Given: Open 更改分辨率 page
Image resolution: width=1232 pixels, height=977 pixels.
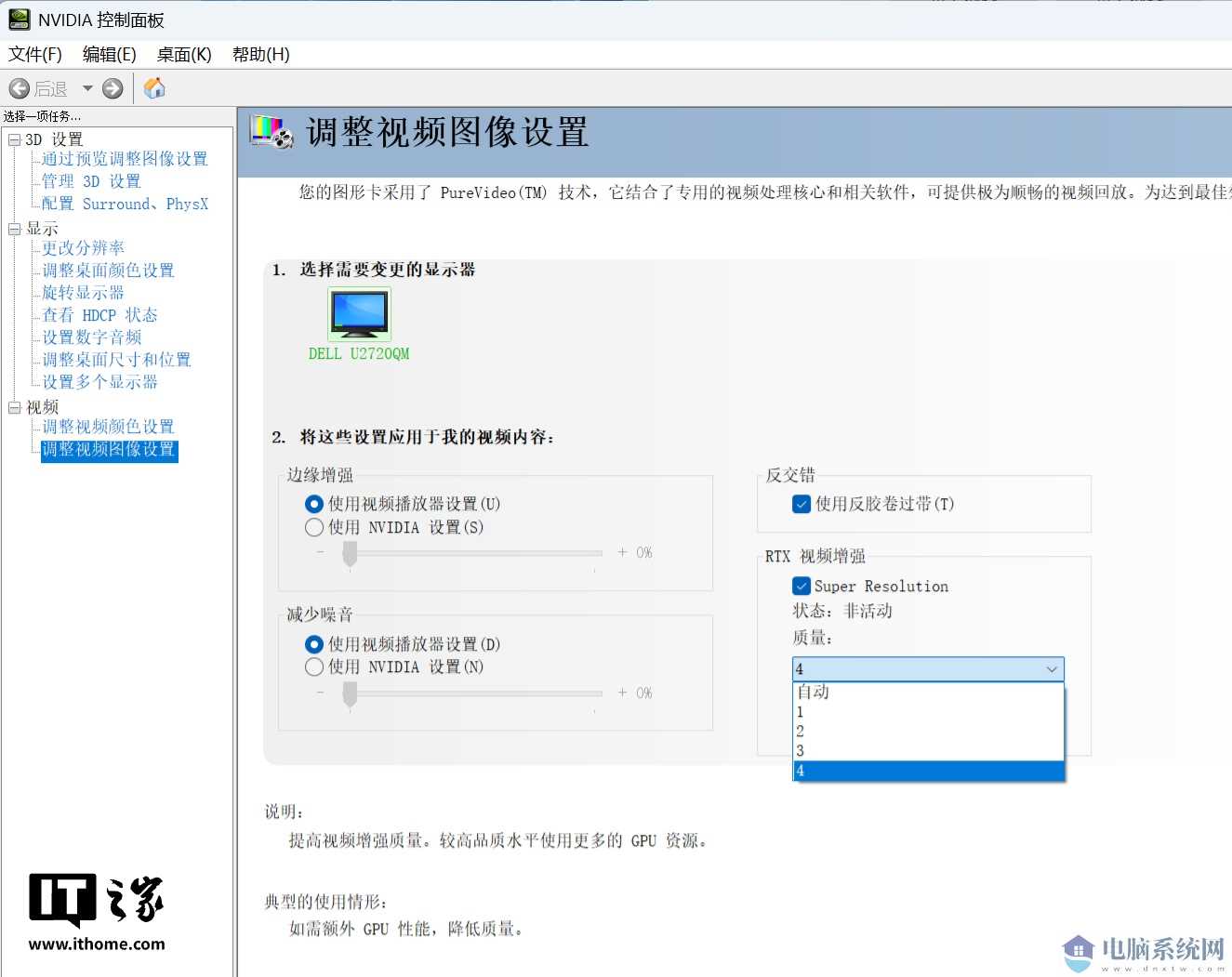Looking at the screenshot, I should tap(83, 248).
